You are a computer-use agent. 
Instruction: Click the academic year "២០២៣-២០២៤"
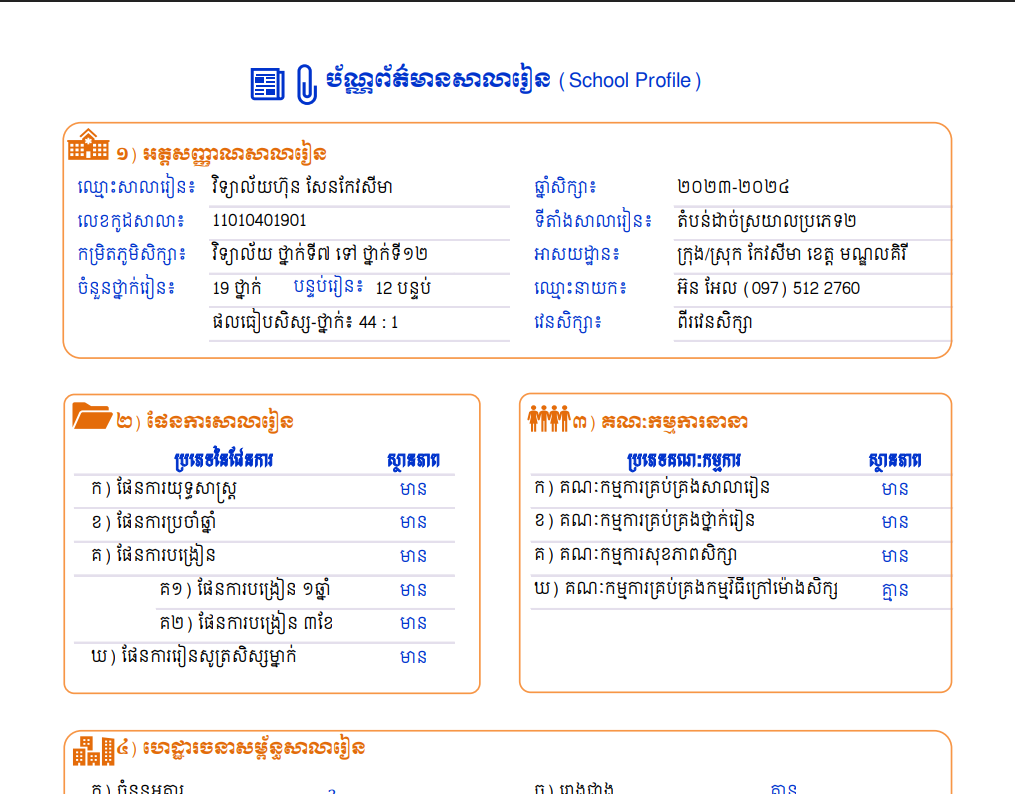coord(733,187)
